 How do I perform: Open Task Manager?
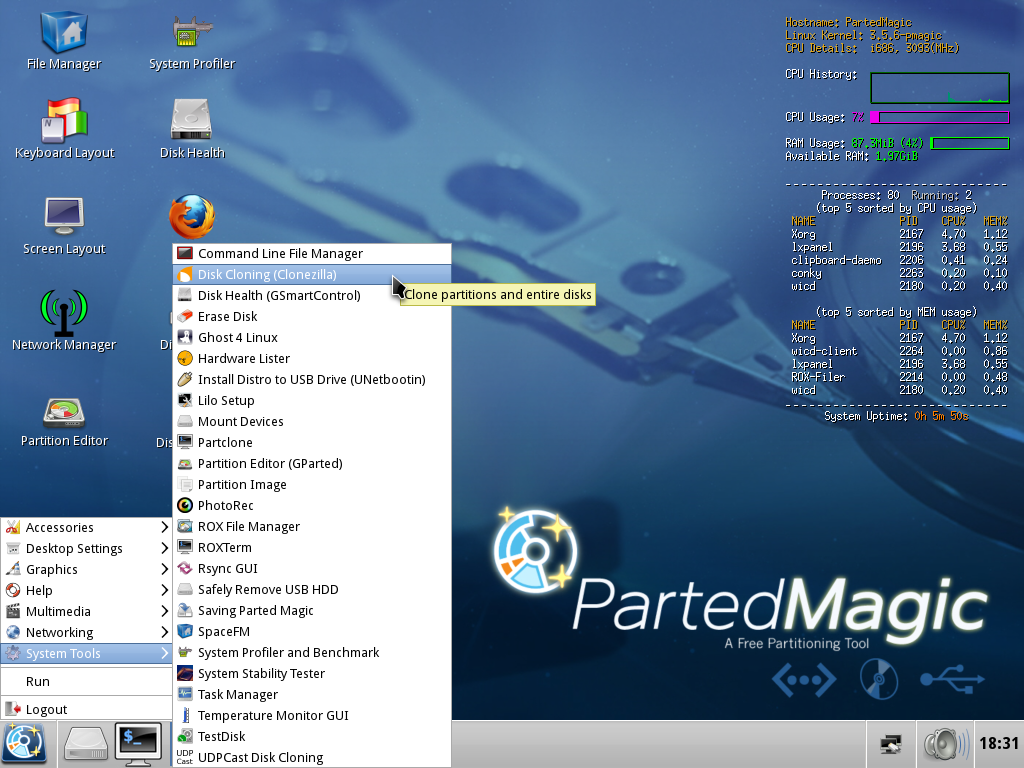coord(312,694)
